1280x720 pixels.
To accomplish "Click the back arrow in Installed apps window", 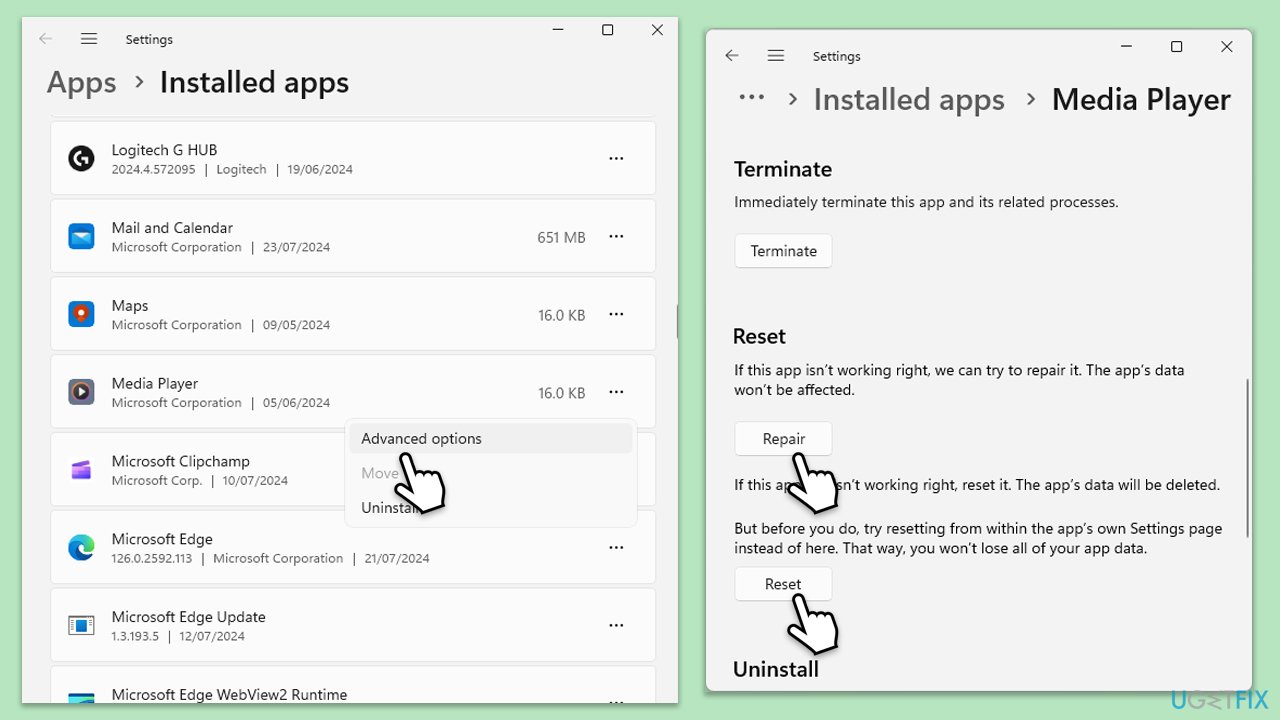I will 45,39.
